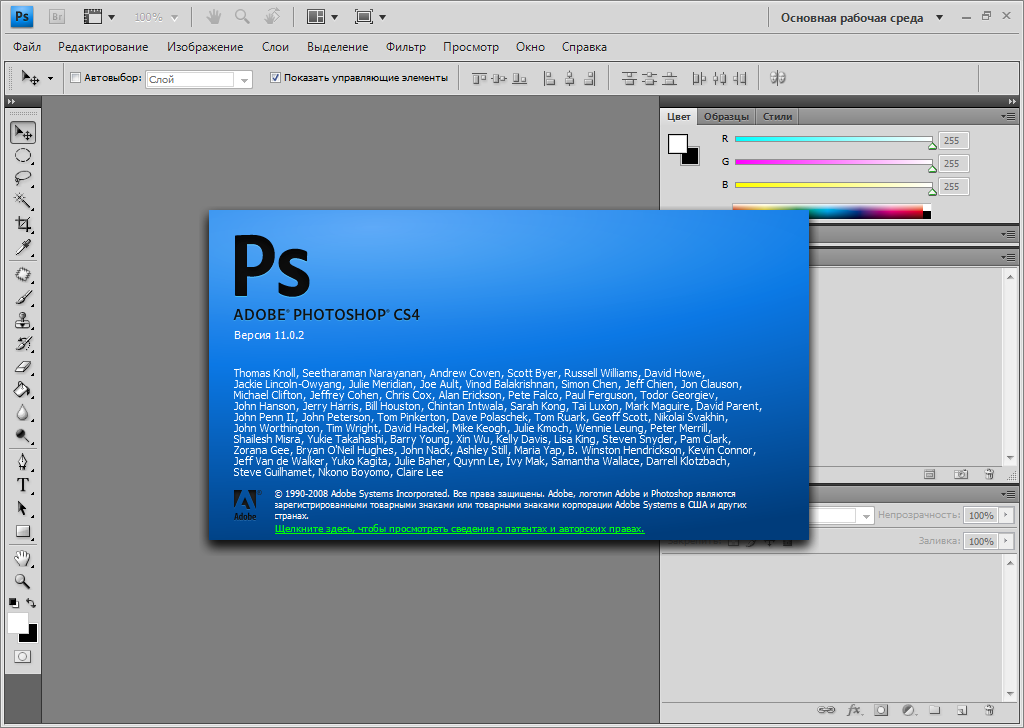
Task: Select the Blur tool
Action: point(23,413)
